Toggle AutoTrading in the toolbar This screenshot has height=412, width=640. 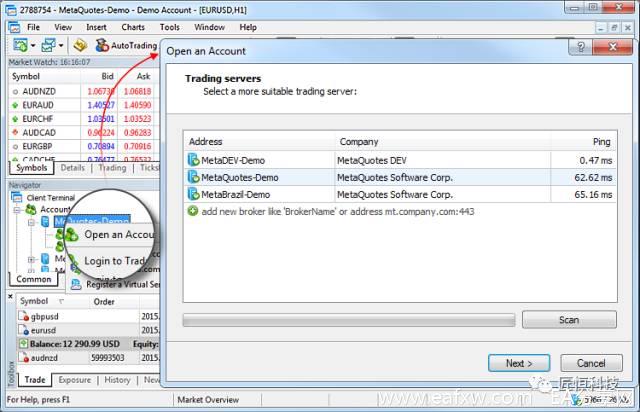pos(126,45)
